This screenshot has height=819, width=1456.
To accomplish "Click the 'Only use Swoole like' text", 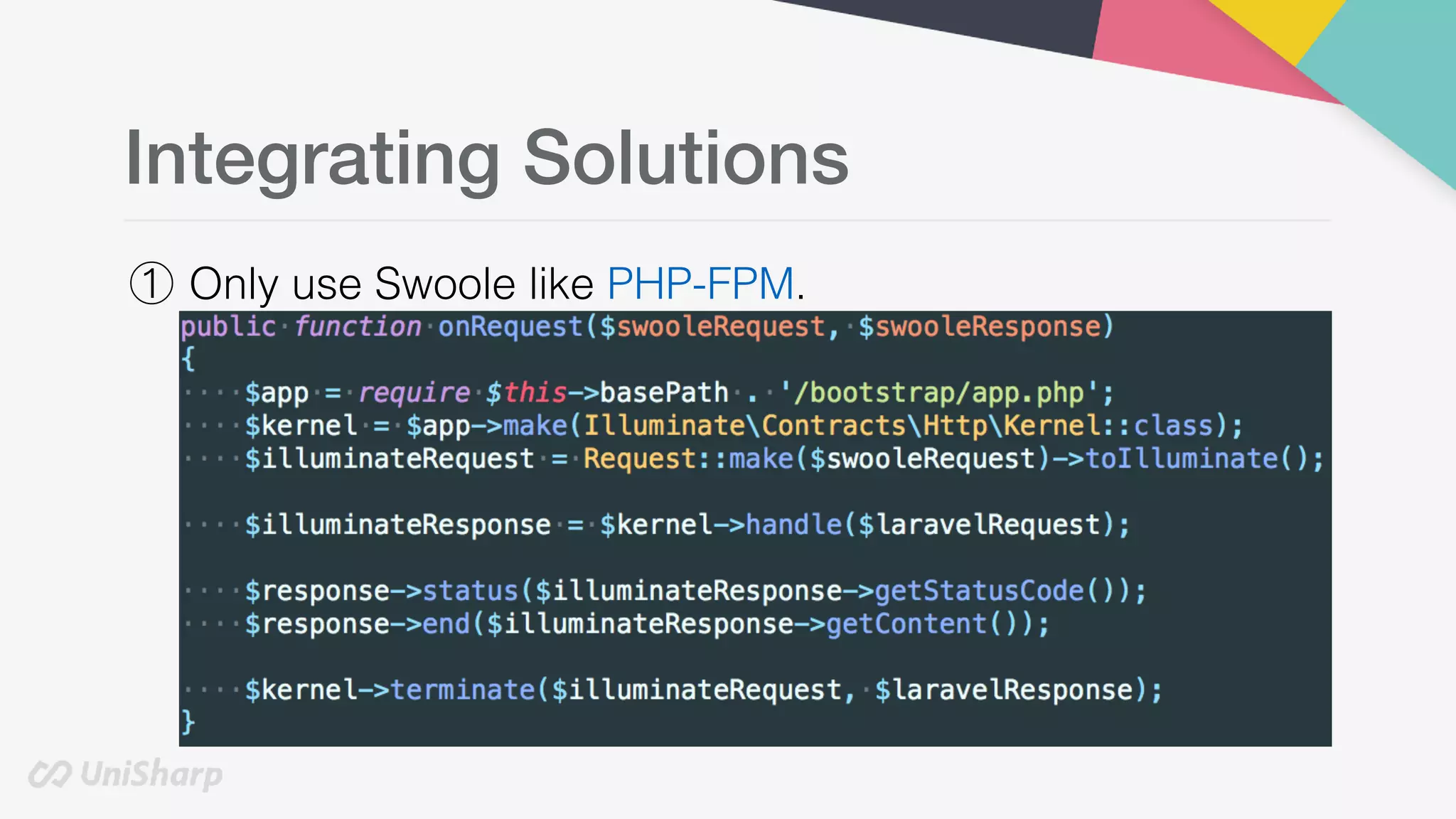I will (391, 284).
